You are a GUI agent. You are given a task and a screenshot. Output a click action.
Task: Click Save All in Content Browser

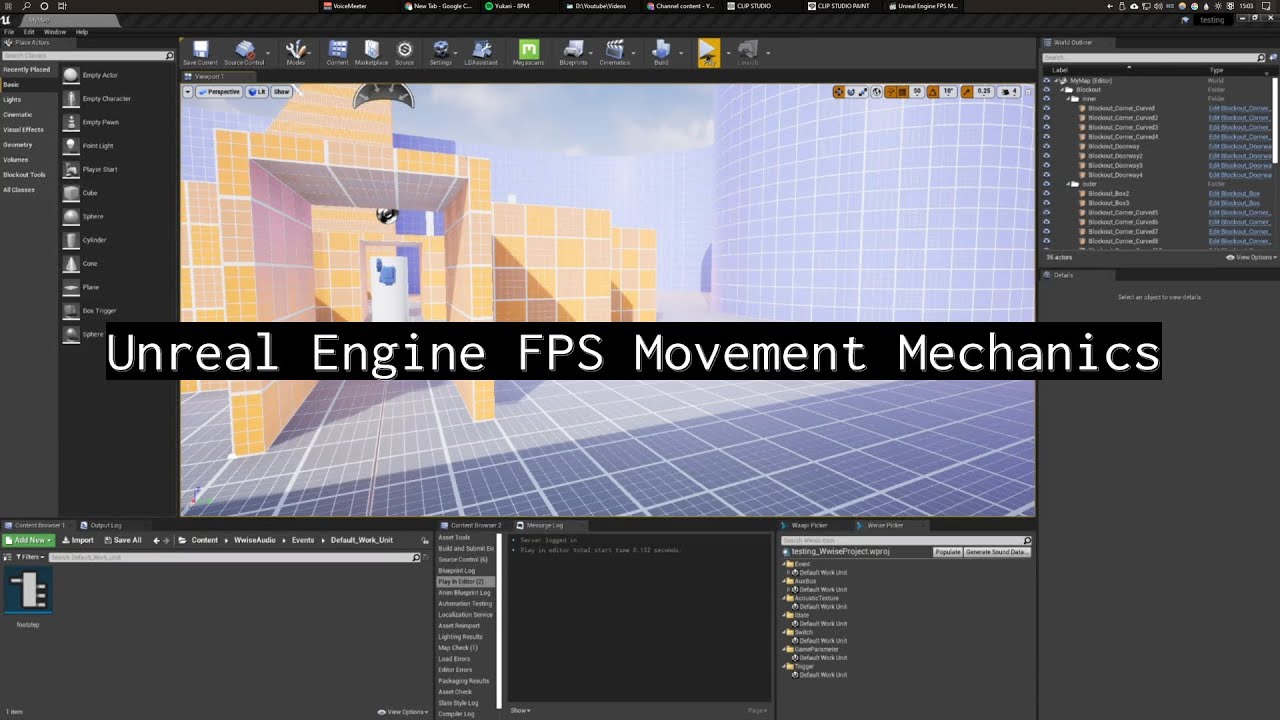pos(124,540)
